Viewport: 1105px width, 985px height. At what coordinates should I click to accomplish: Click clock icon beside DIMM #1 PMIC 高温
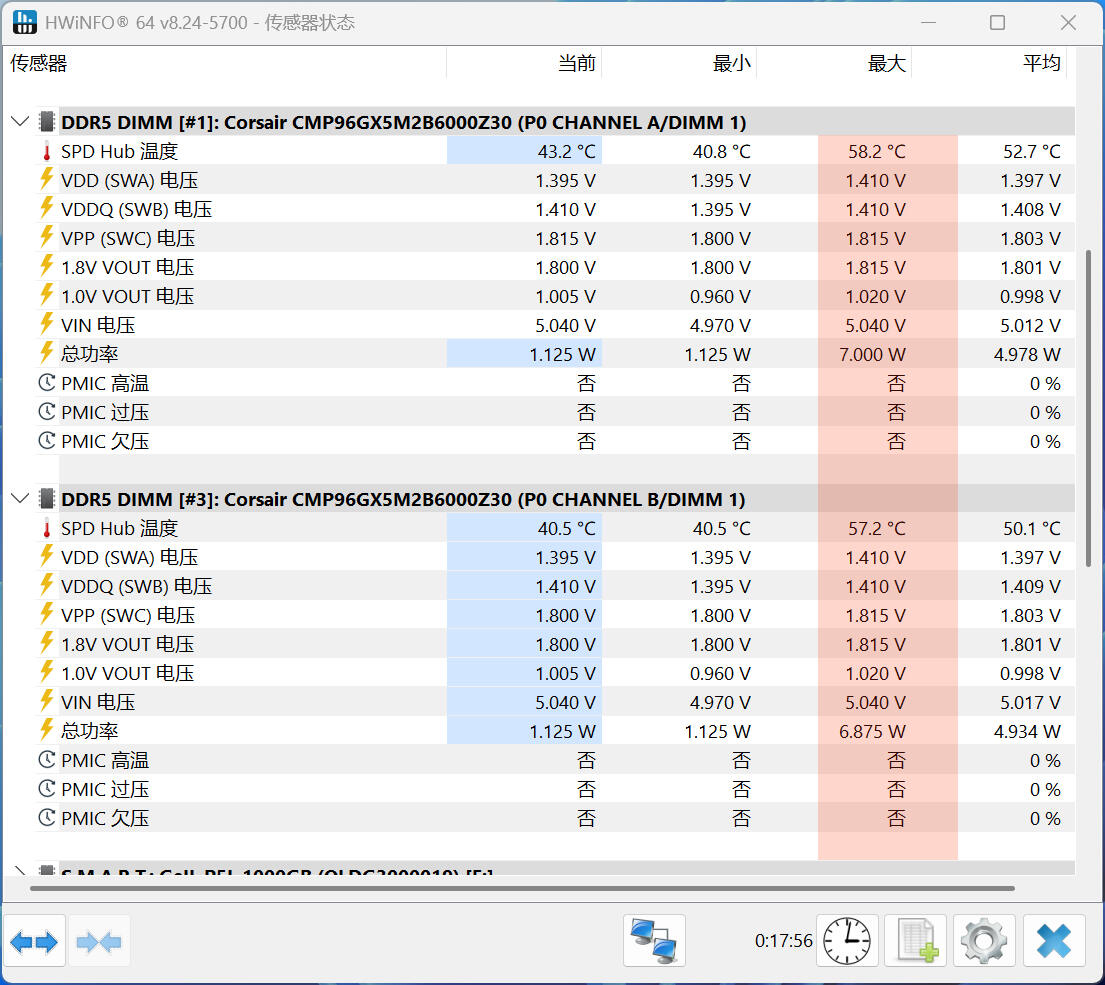point(47,383)
